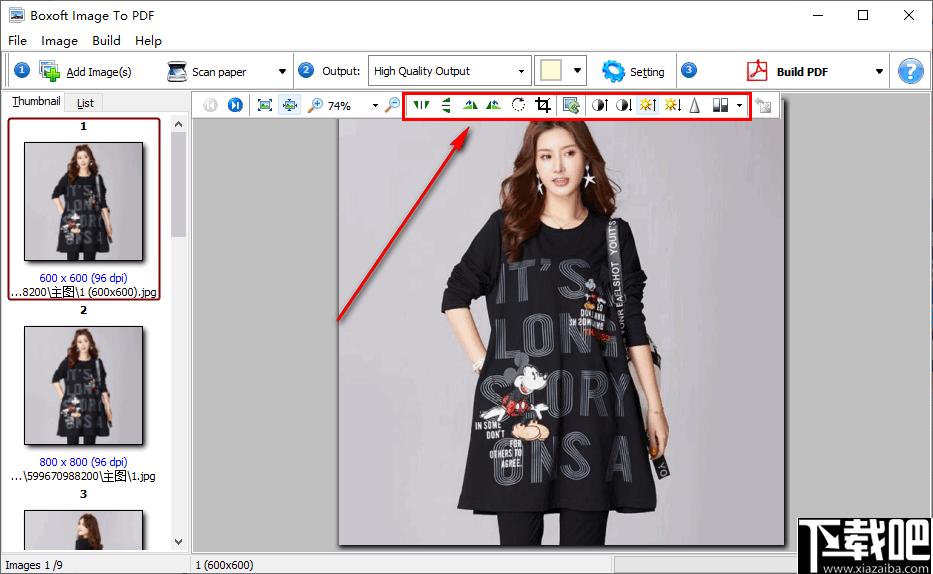Click the step 2 blue number badge
The height and width of the screenshot is (574, 933).
pyautogui.click(x=306, y=70)
